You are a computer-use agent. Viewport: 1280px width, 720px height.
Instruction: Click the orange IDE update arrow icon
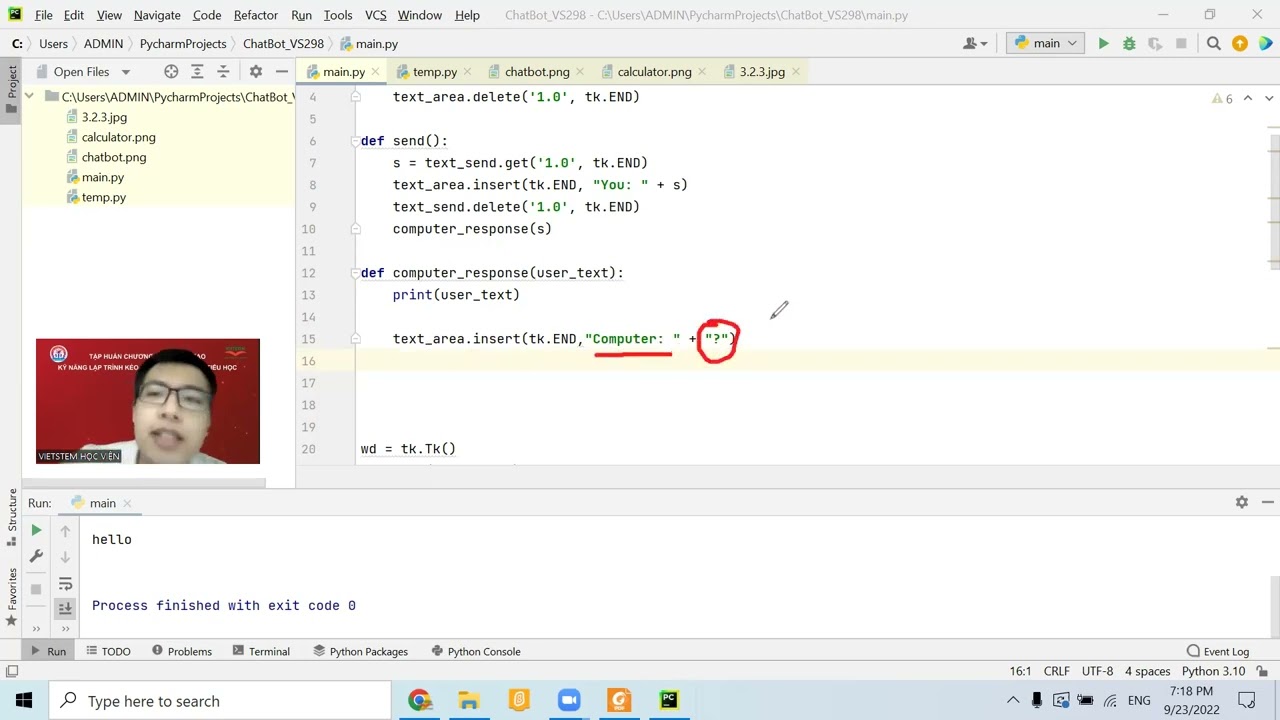tap(1240, 44)
